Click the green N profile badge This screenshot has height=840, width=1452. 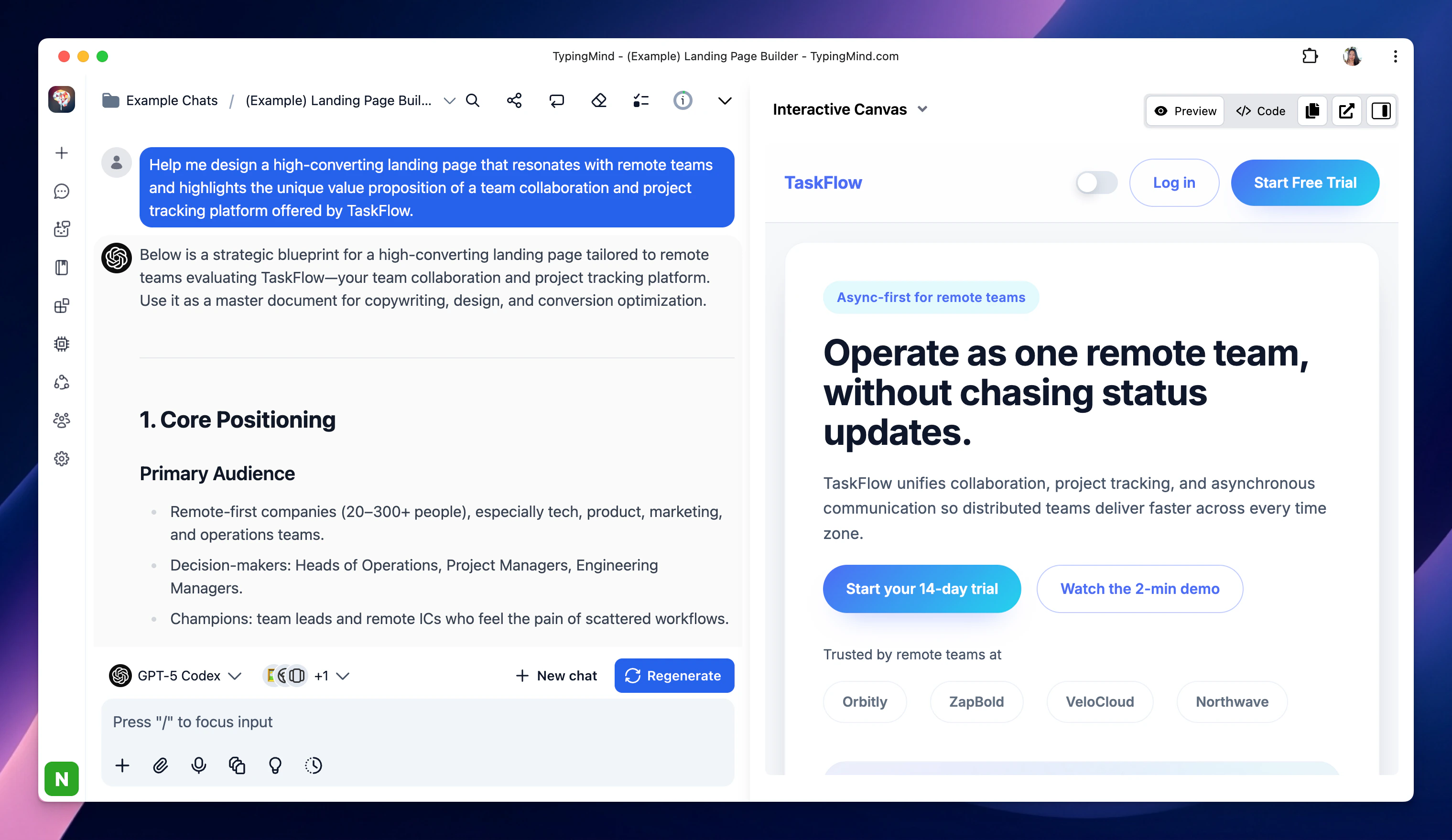(62, 779)
